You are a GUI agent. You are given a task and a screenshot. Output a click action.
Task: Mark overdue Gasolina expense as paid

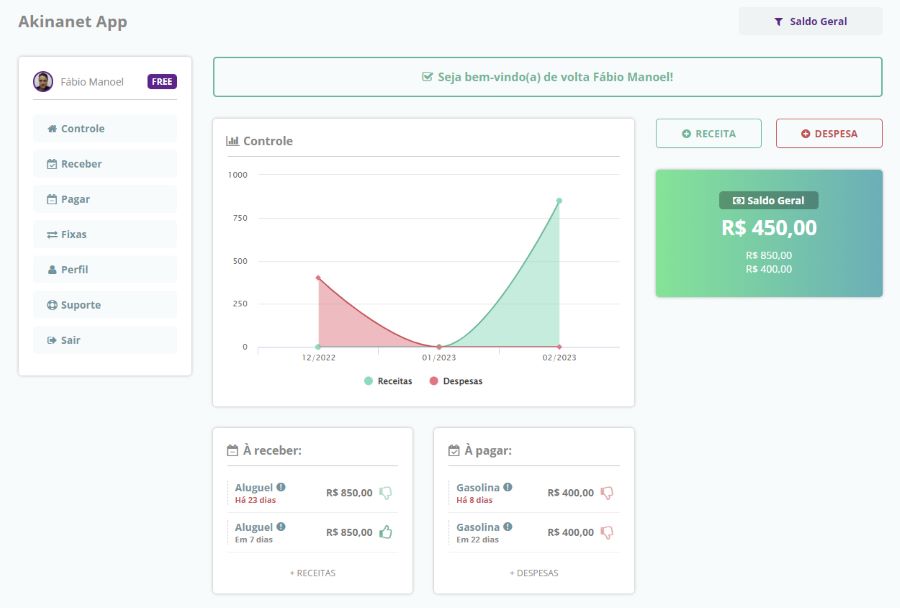pos(607,492)
